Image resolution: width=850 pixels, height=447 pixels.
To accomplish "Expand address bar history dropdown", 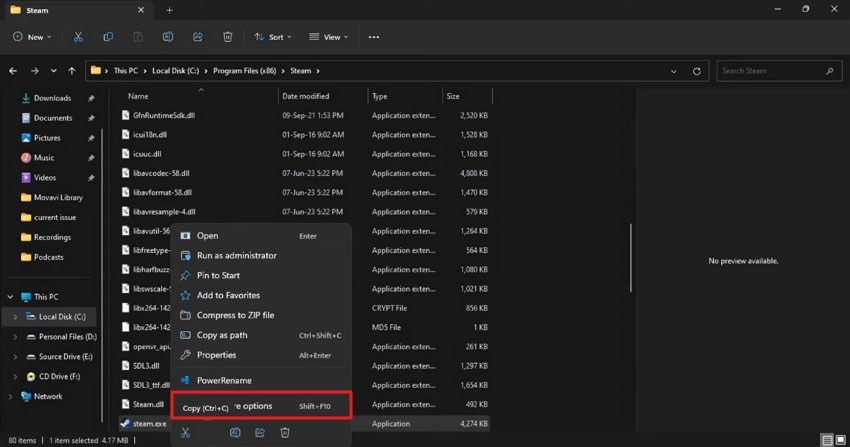I will [x=673, y=71].
